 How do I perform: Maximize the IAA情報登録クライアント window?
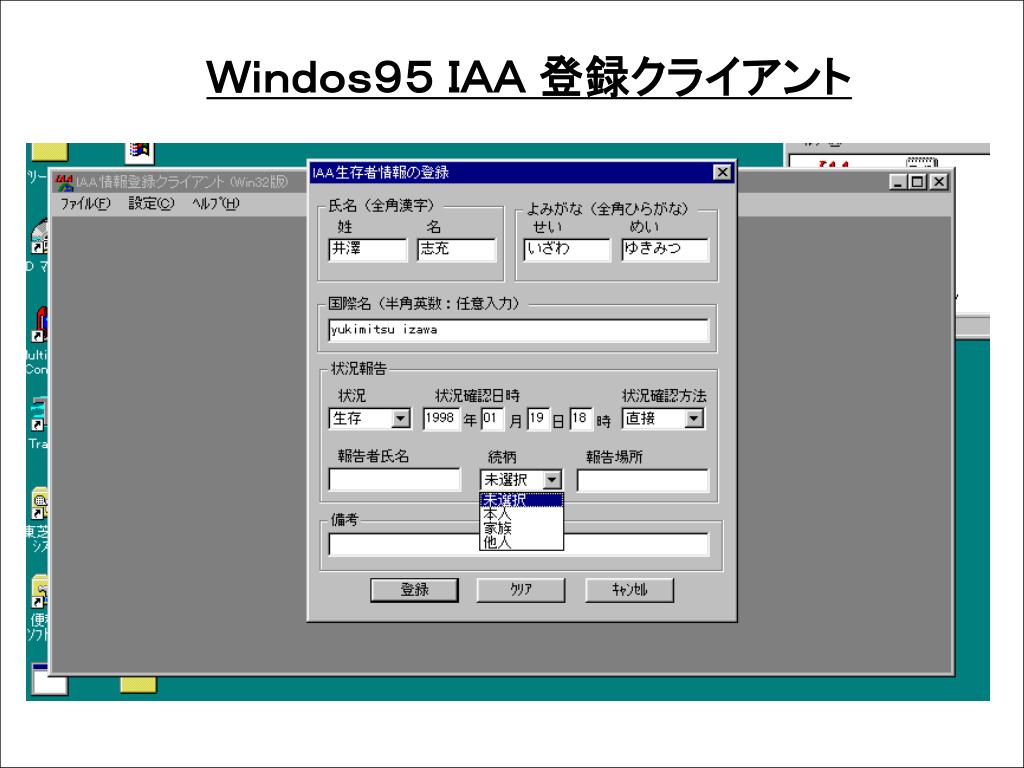click(x=918, y=182)
